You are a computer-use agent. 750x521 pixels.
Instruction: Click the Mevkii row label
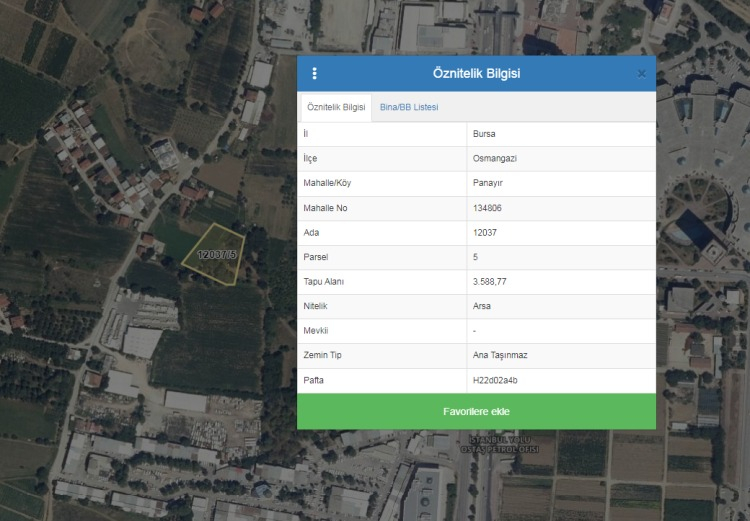tap(315, 331)
